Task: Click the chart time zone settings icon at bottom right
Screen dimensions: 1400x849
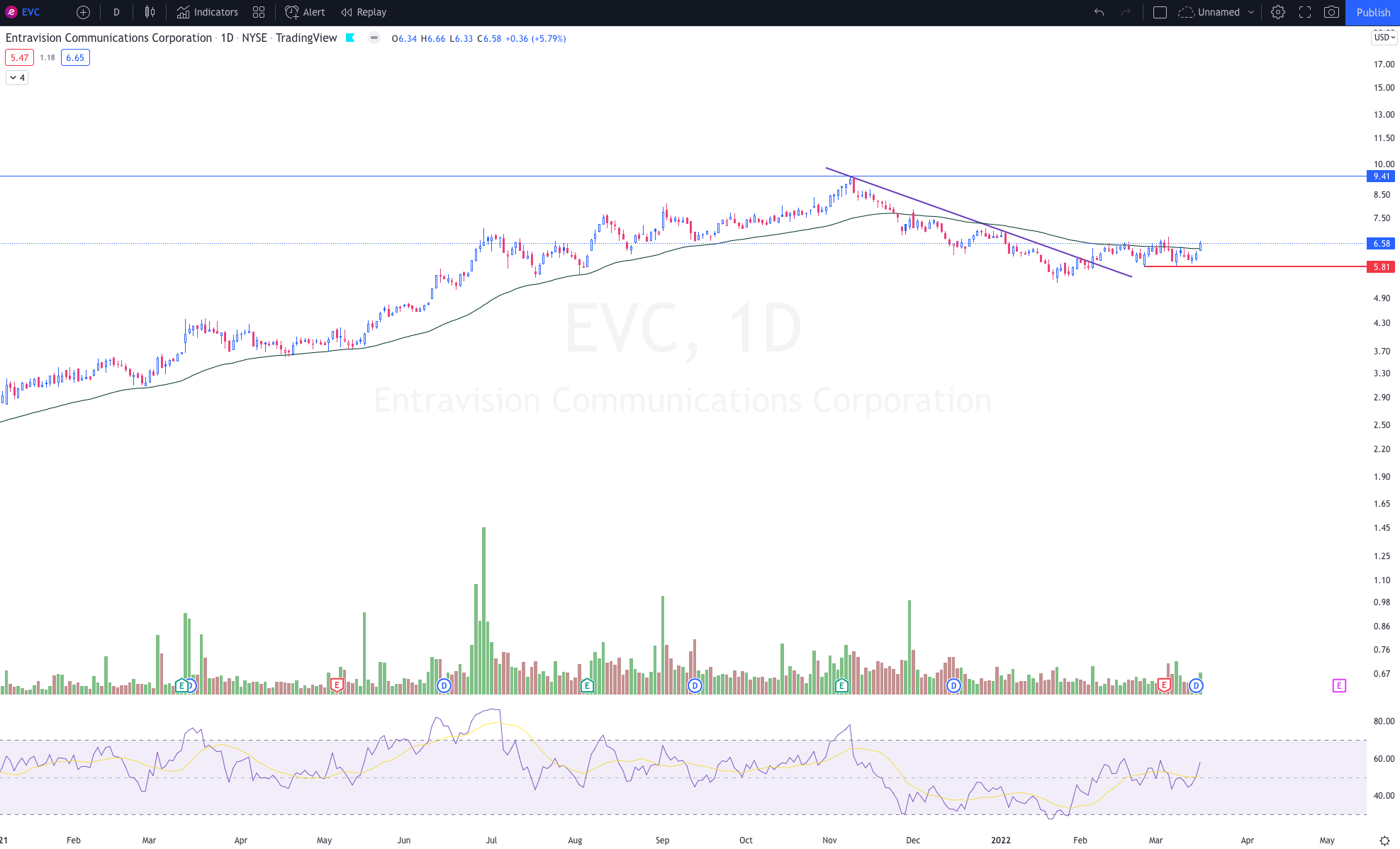Action: (x=1384, y=840)
